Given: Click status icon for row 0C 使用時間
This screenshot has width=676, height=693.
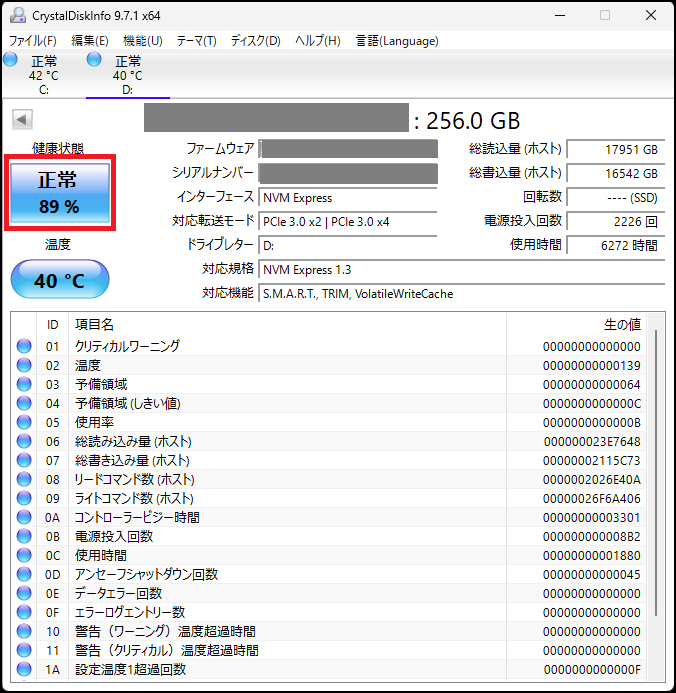Looking at the screenshot, I should click(x=24, y=555).
